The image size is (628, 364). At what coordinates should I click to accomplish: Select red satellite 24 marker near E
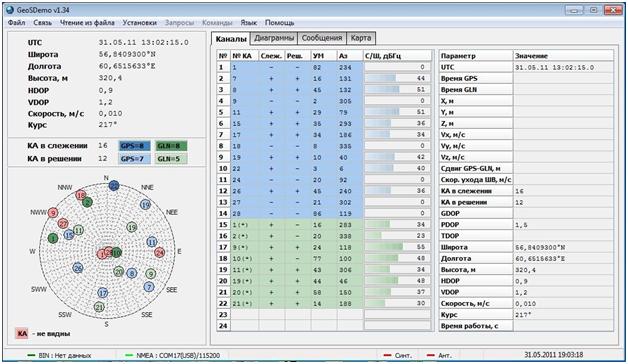160,252
